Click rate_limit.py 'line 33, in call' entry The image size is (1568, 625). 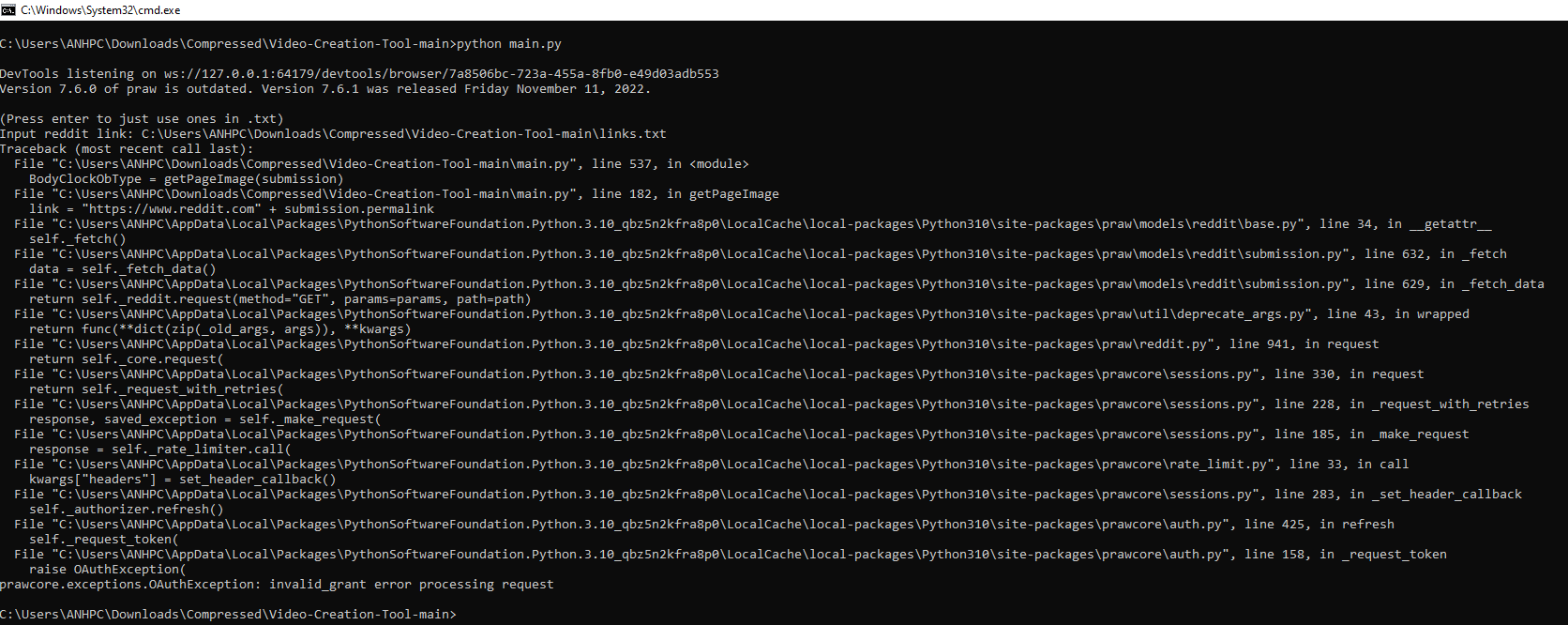712,465
